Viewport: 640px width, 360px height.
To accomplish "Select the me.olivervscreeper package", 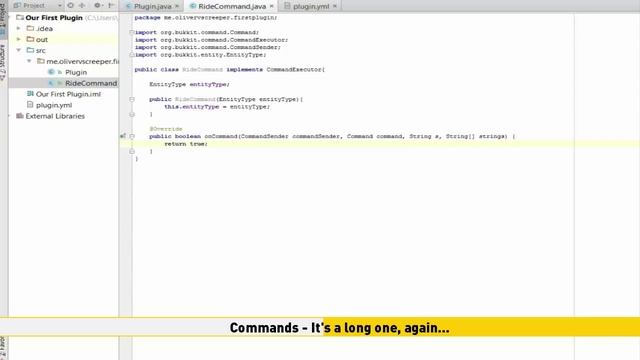I will (82, 61).
